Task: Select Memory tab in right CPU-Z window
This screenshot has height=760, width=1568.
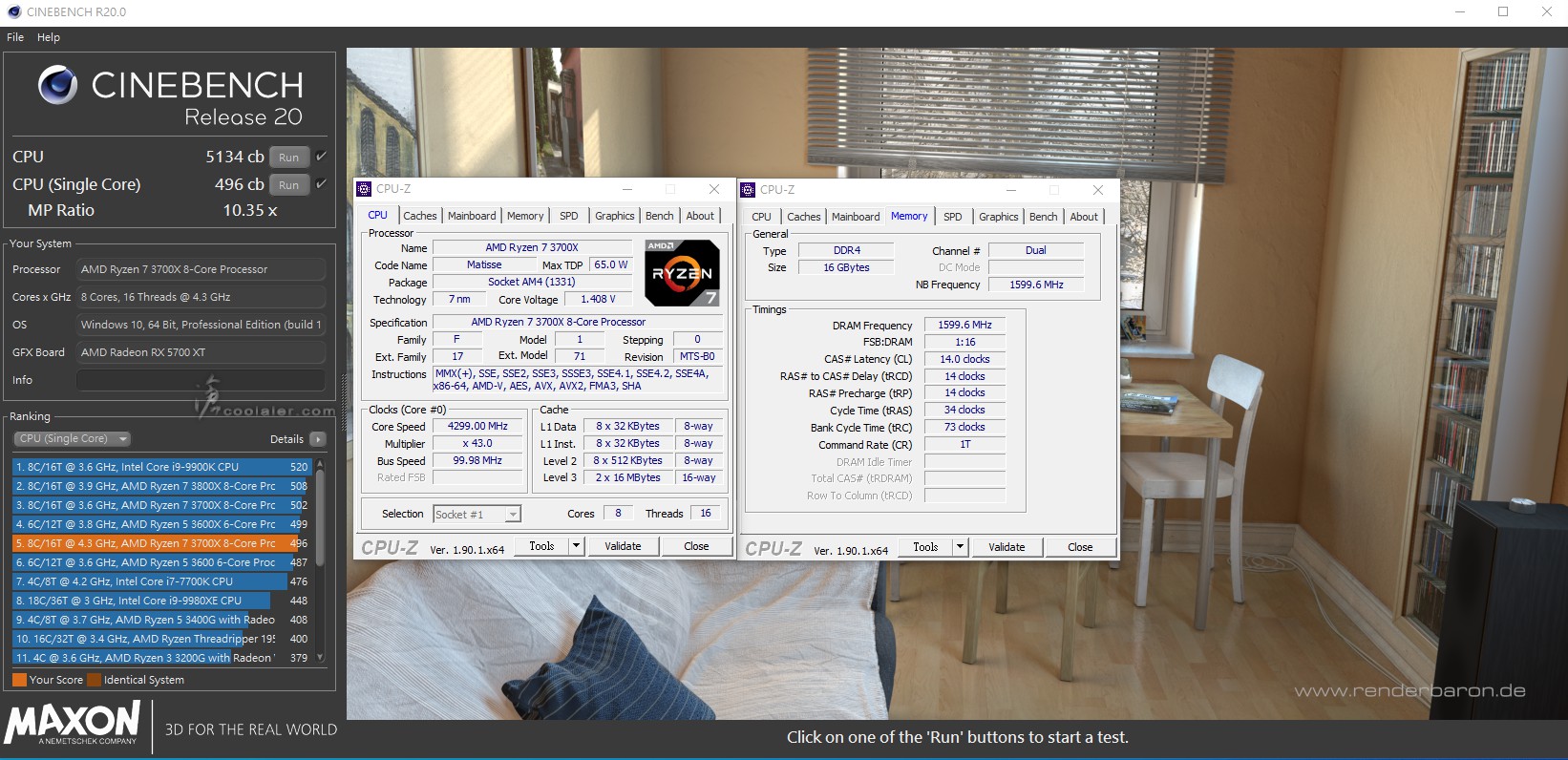Action: [x=909, y=216]
